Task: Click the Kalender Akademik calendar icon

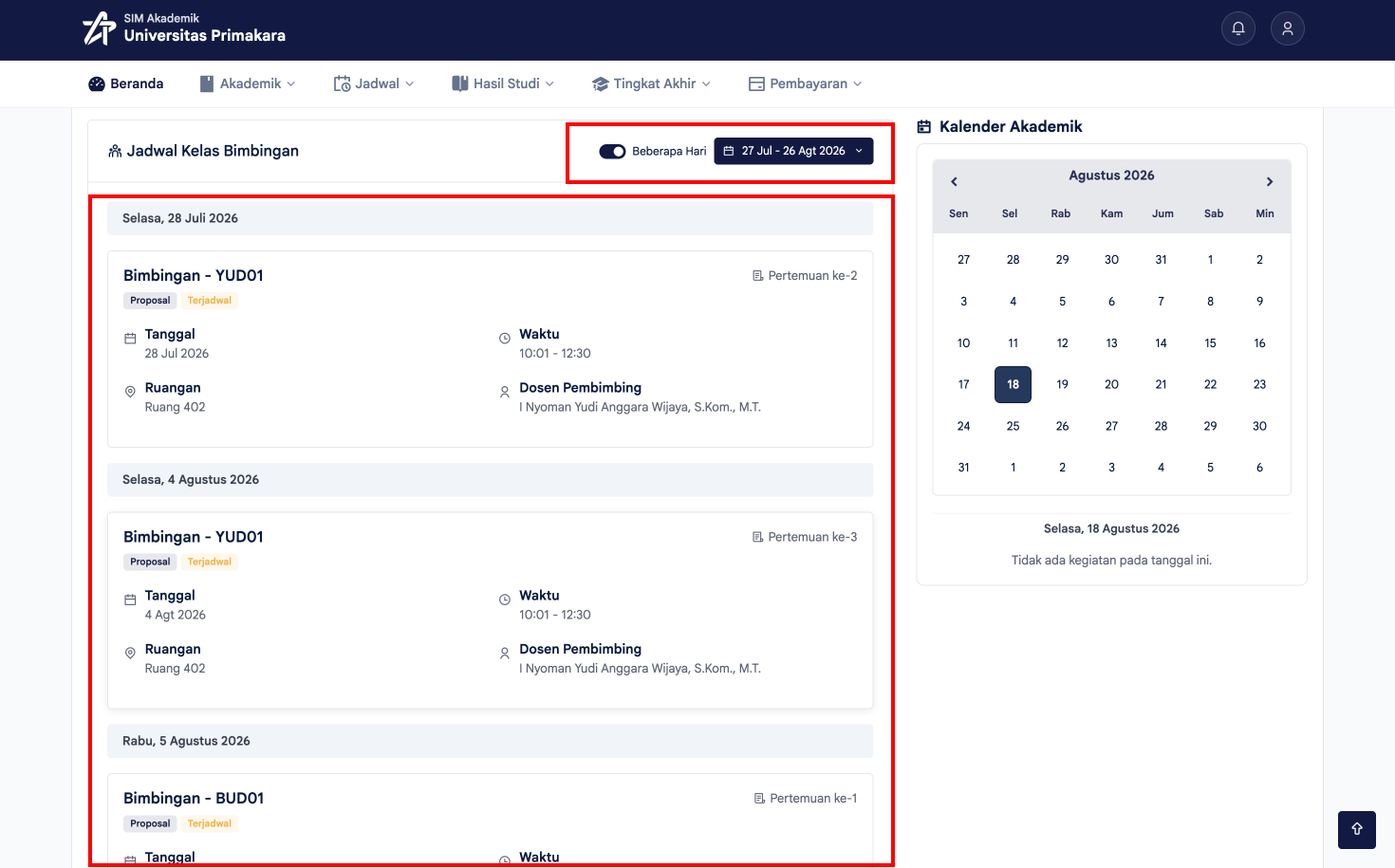Action: (x=924, y=127)
